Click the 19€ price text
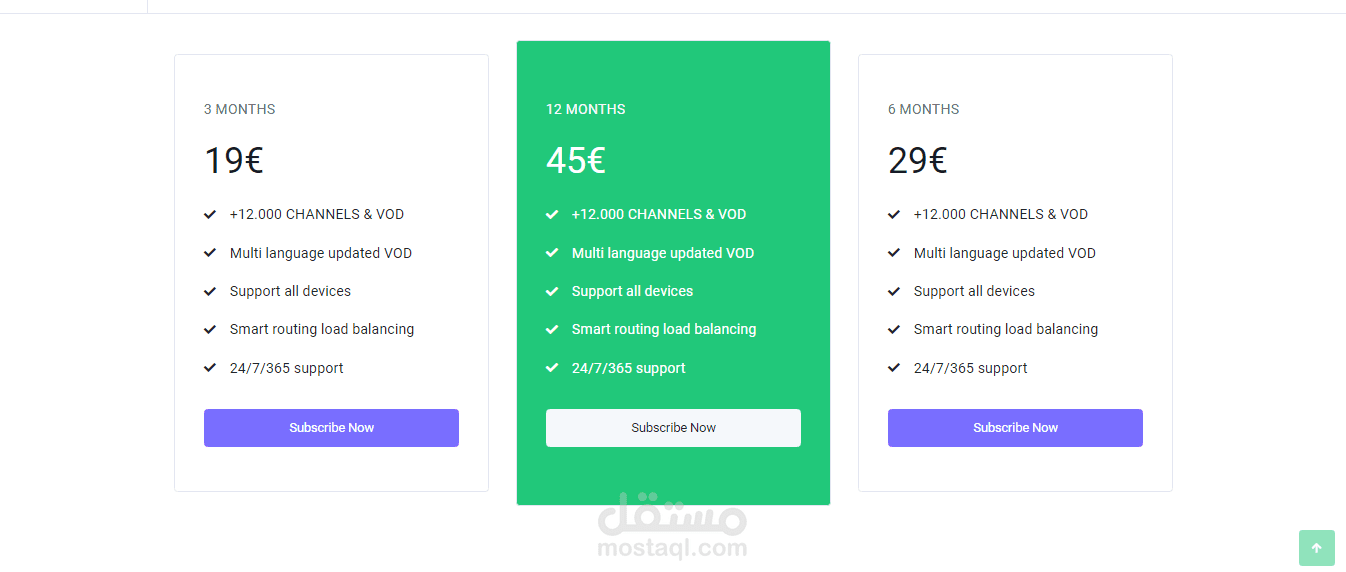This screenshot has height=572, width=1346. 234,160
